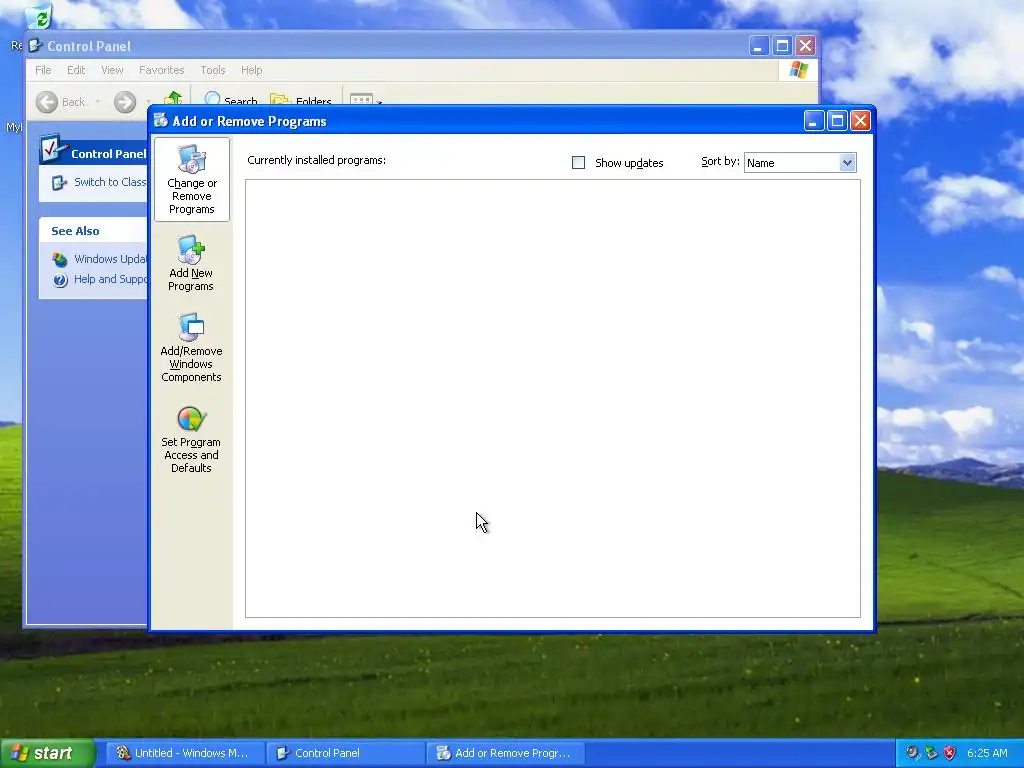The height and width of the screenshot is (768, 1024).
Task: Open Tools menu in Control Panel window
Action: tap(212, 70)
